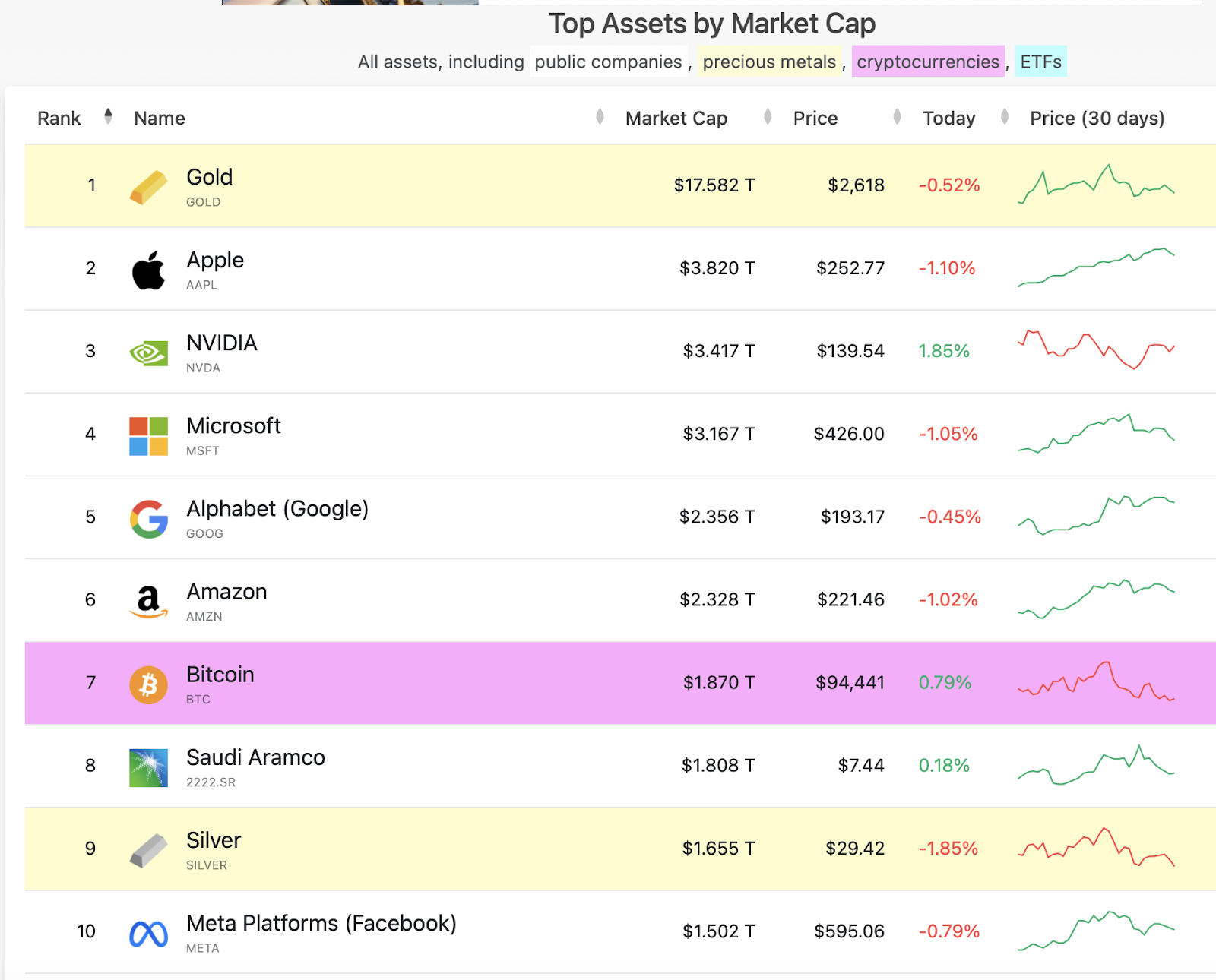This screenshot has width=1216, height=980.
Task: Click the Gold bar icon
Action: click(148, 187)
